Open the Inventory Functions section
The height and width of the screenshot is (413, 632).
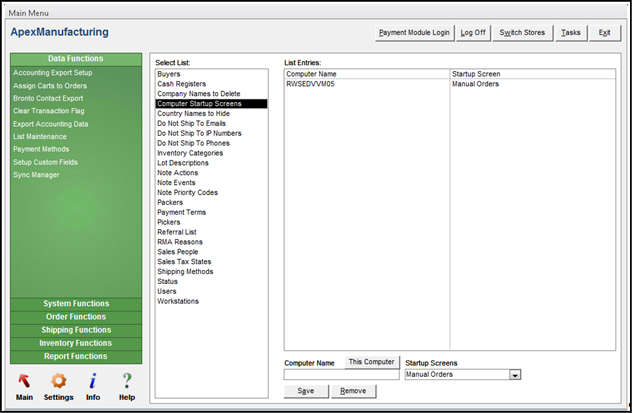[76, 343]
